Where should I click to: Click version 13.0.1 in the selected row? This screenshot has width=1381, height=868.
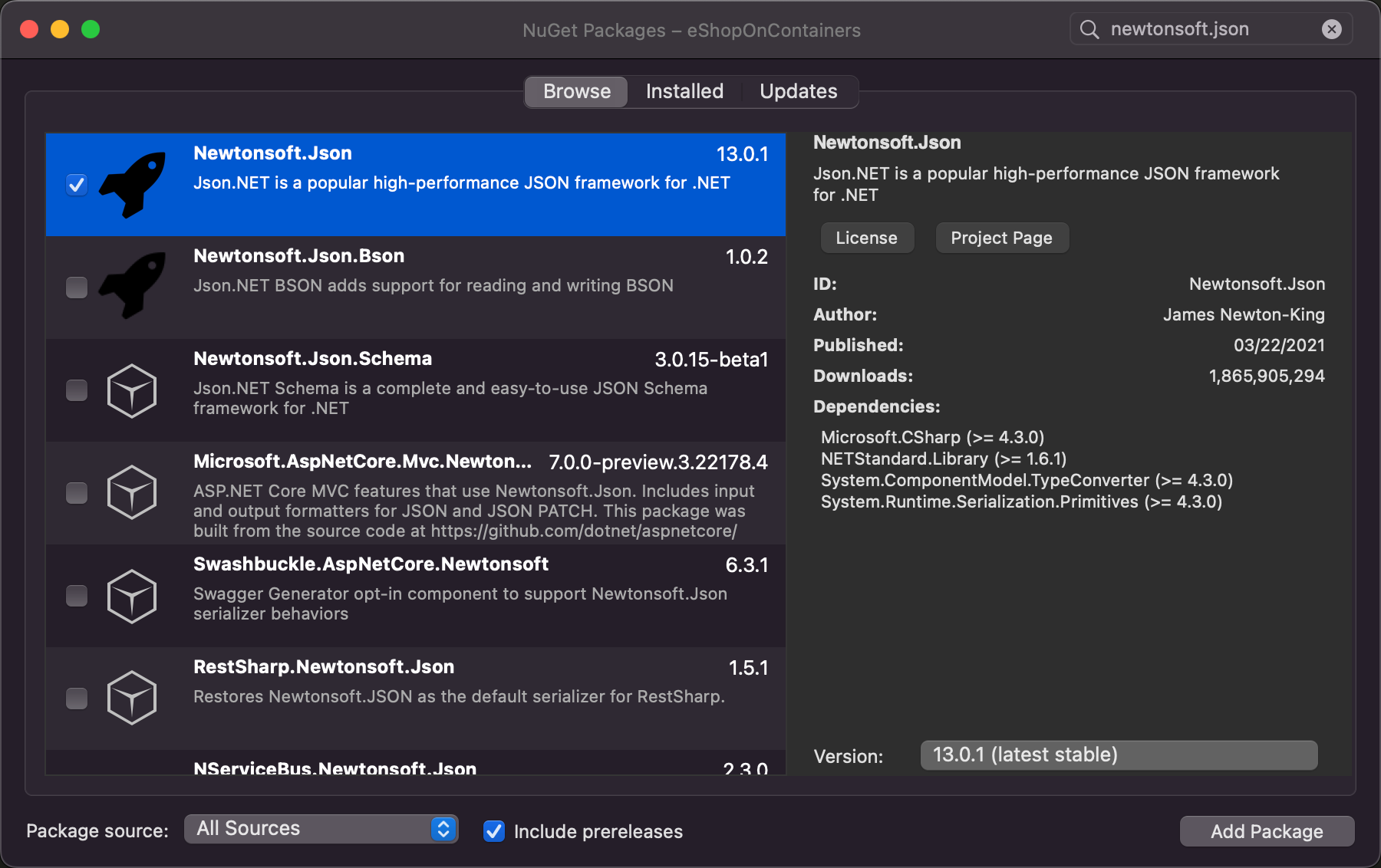coord(742,154)
